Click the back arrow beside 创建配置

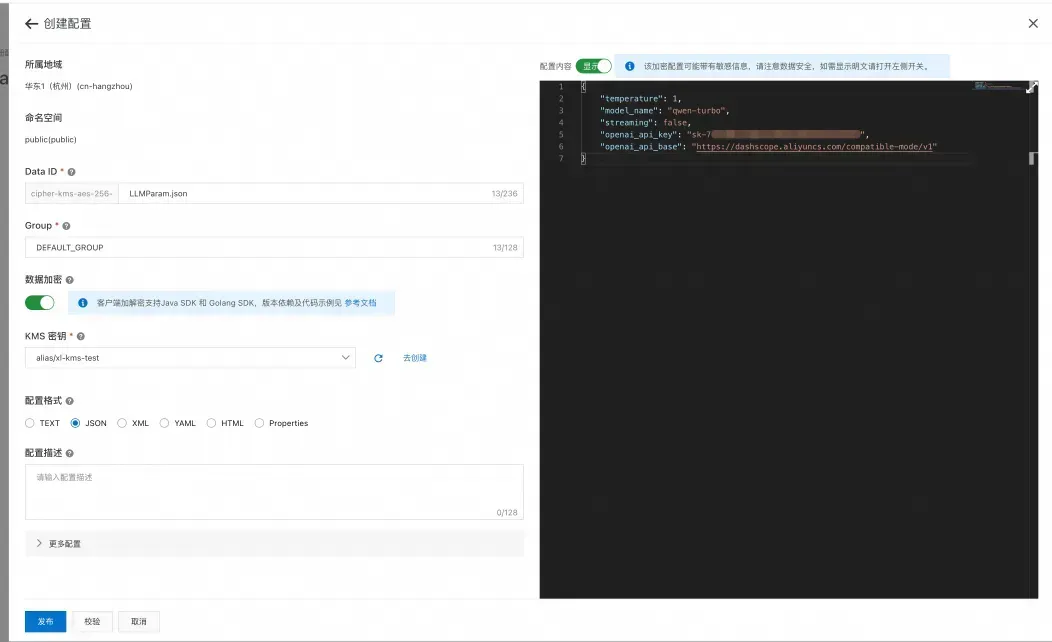pyautogui.click(x=31, y=23)
